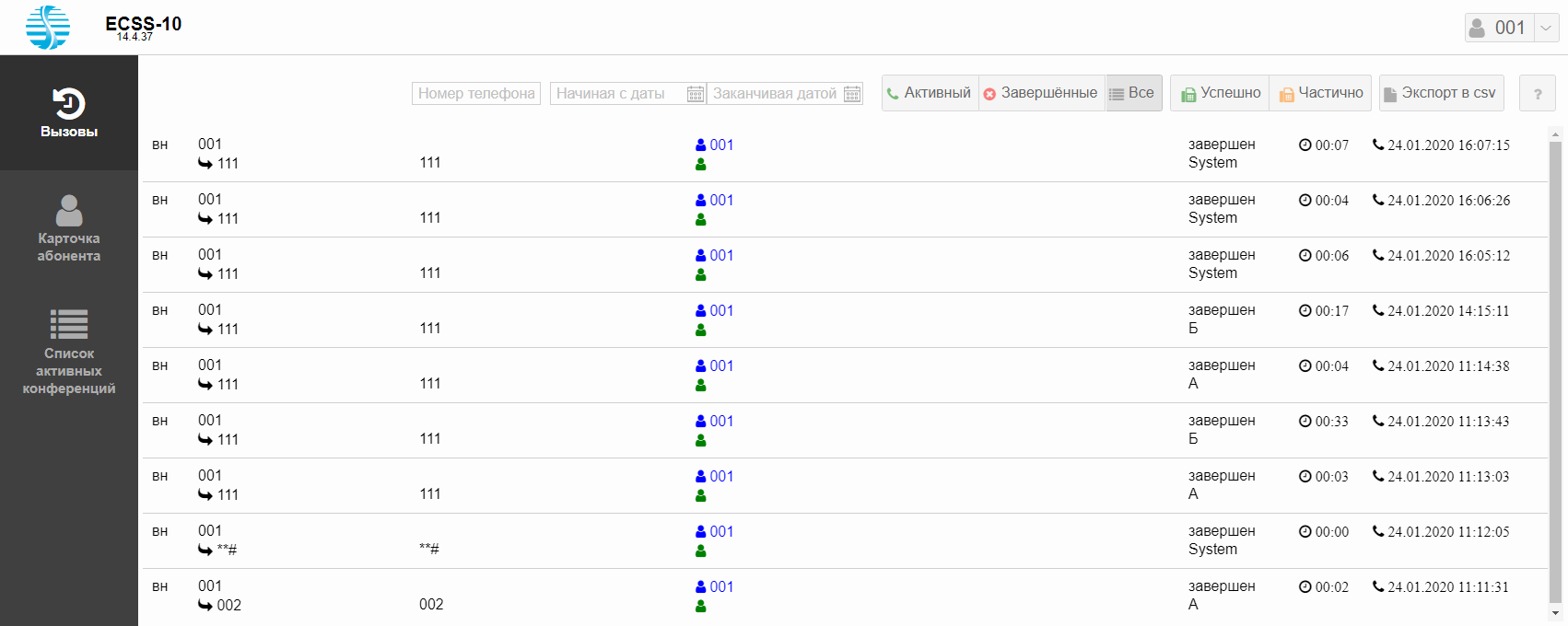1568x626 pixels.
Task: Select called number 002 in the 11:11:31 row
Action: tap(431, 604)
